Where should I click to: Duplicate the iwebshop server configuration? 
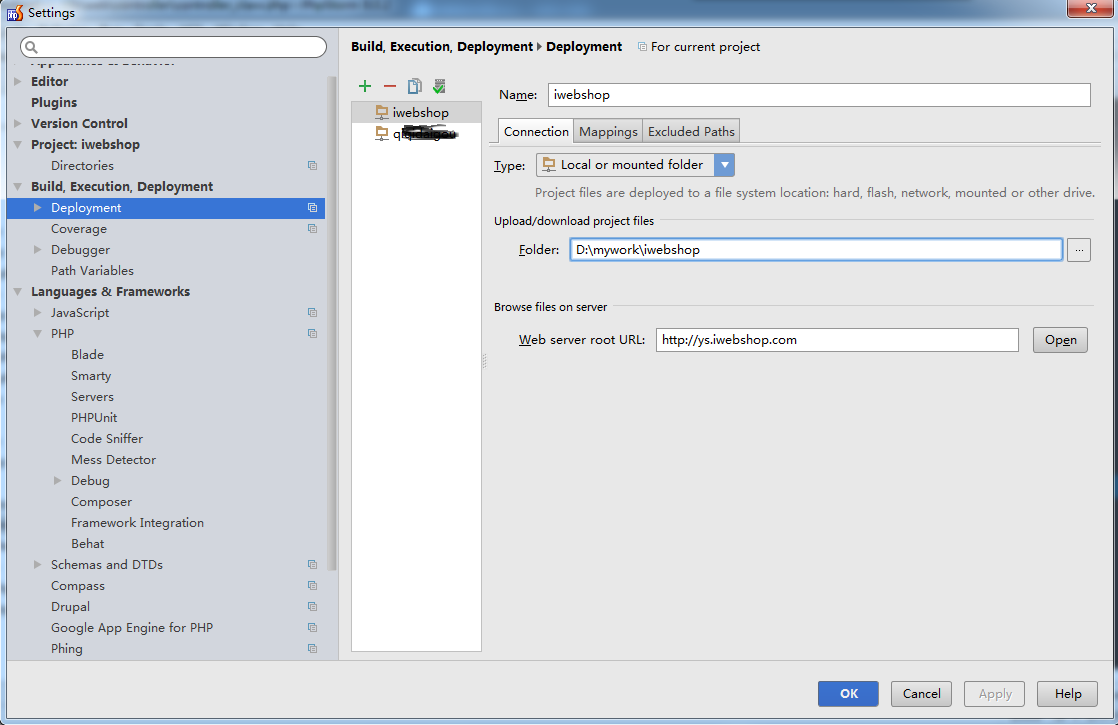tap(414, 86)
